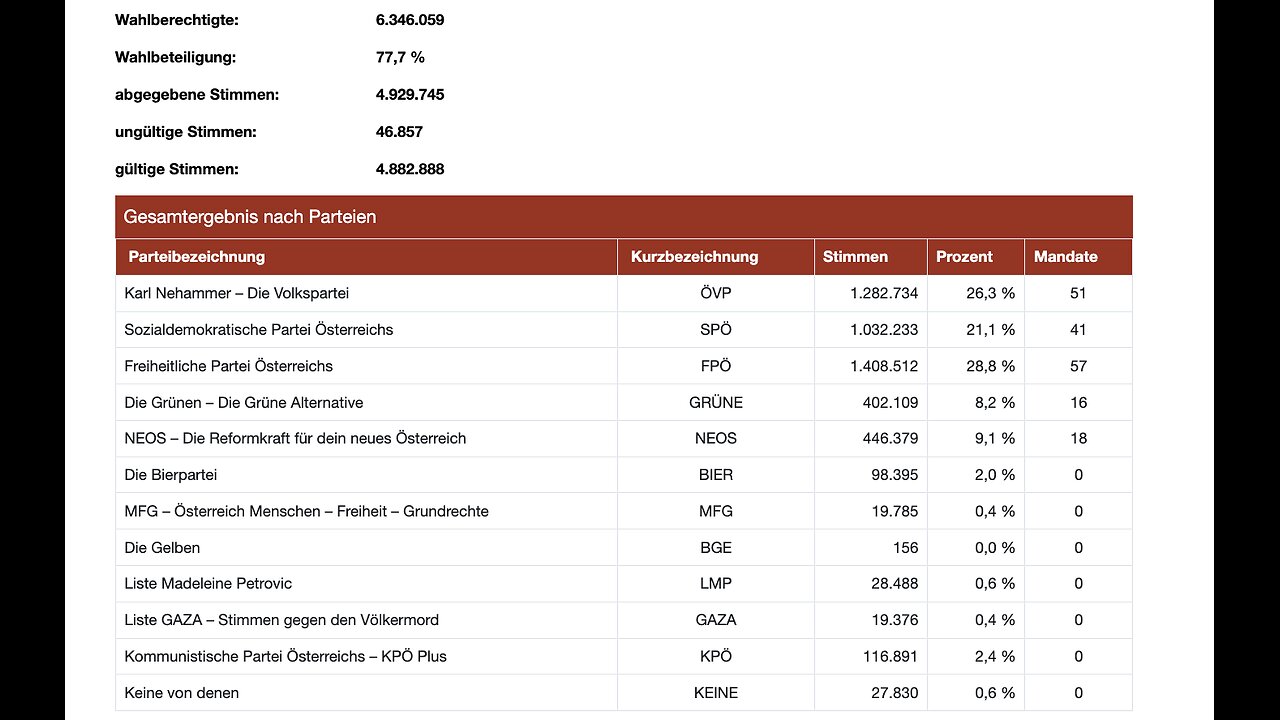Click KPÖ vote count 116.891
The width and height of the screenshot is (1280, 720).
tap(891, 656)
